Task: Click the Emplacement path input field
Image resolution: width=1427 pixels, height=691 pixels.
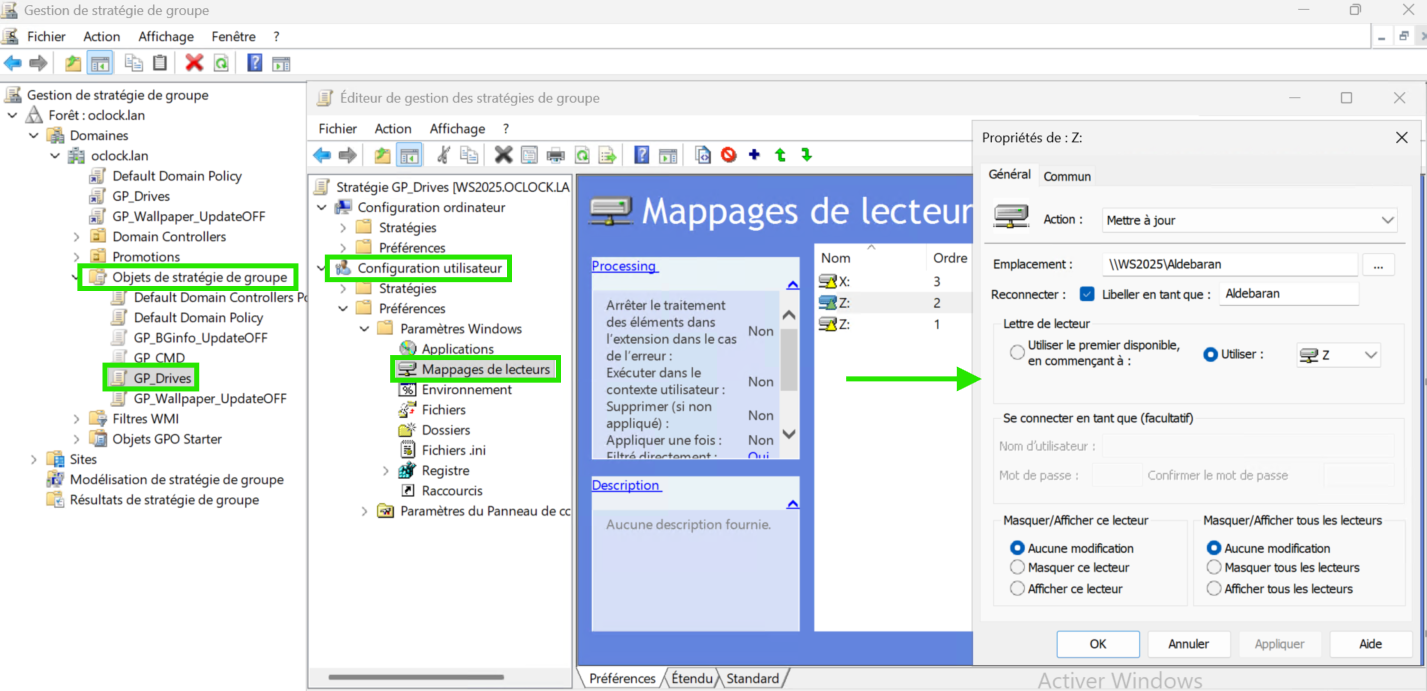Action: coord(1230,265)
